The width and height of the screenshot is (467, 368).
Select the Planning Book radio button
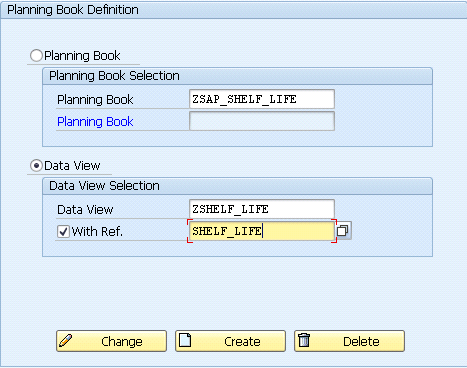coord(36,56)
